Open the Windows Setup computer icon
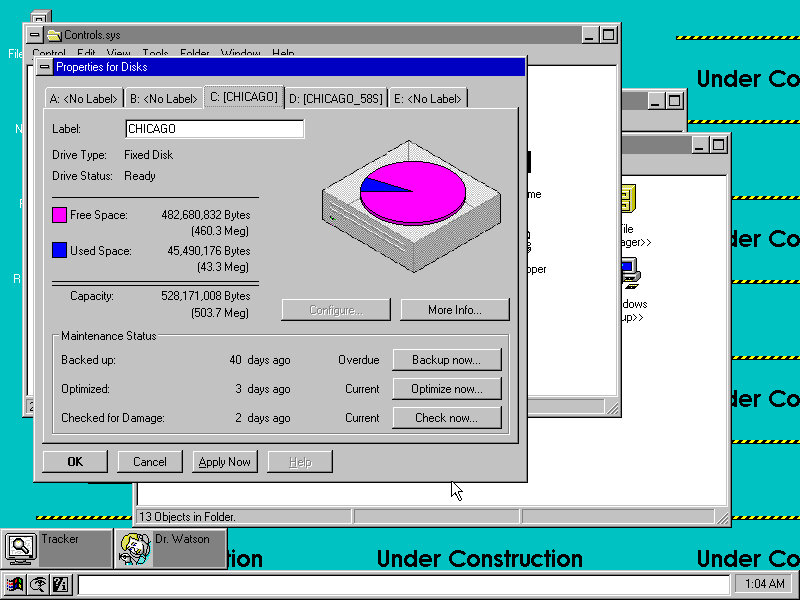The image size is (800, 600). click(x=629, y=272)
